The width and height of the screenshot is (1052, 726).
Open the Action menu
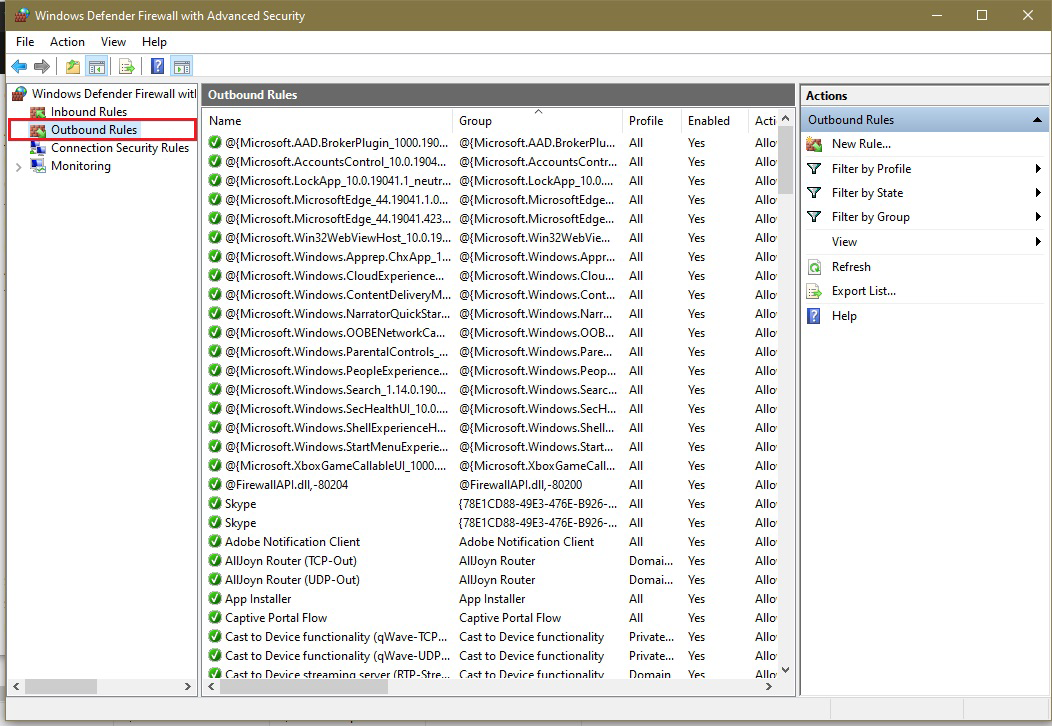pos(67,42)
